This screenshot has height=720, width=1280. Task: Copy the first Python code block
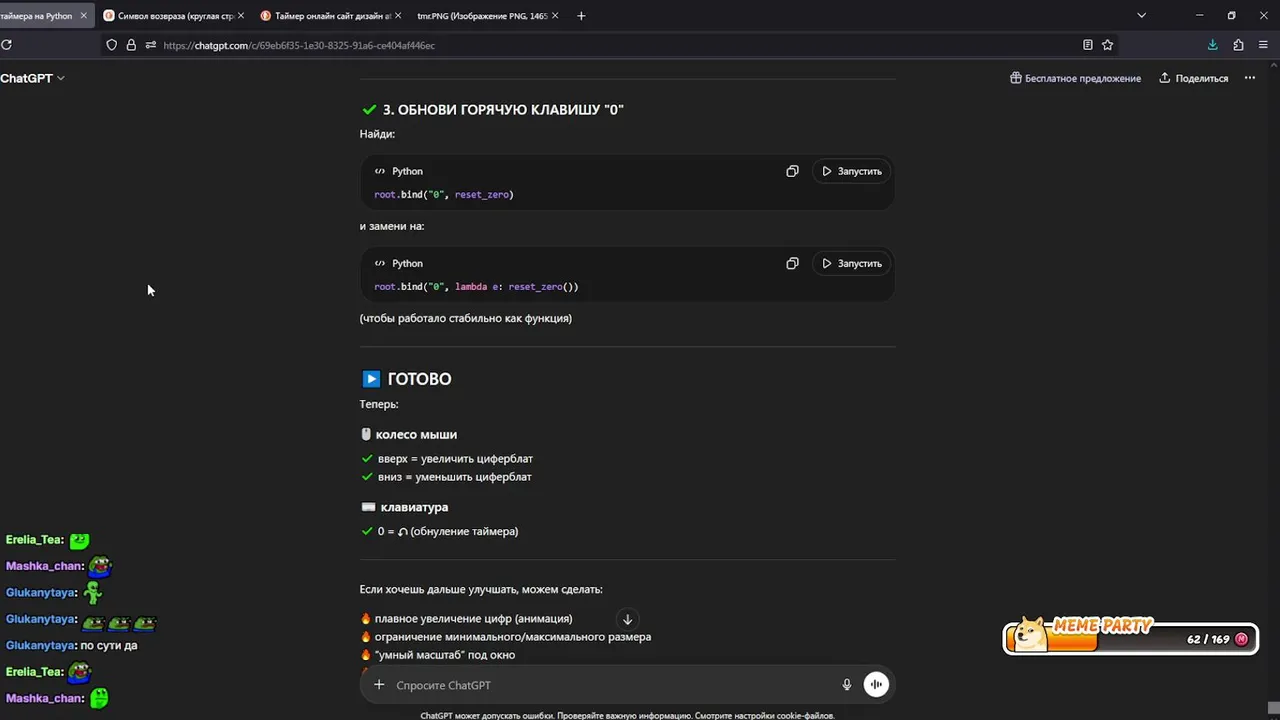click(792, 171)
